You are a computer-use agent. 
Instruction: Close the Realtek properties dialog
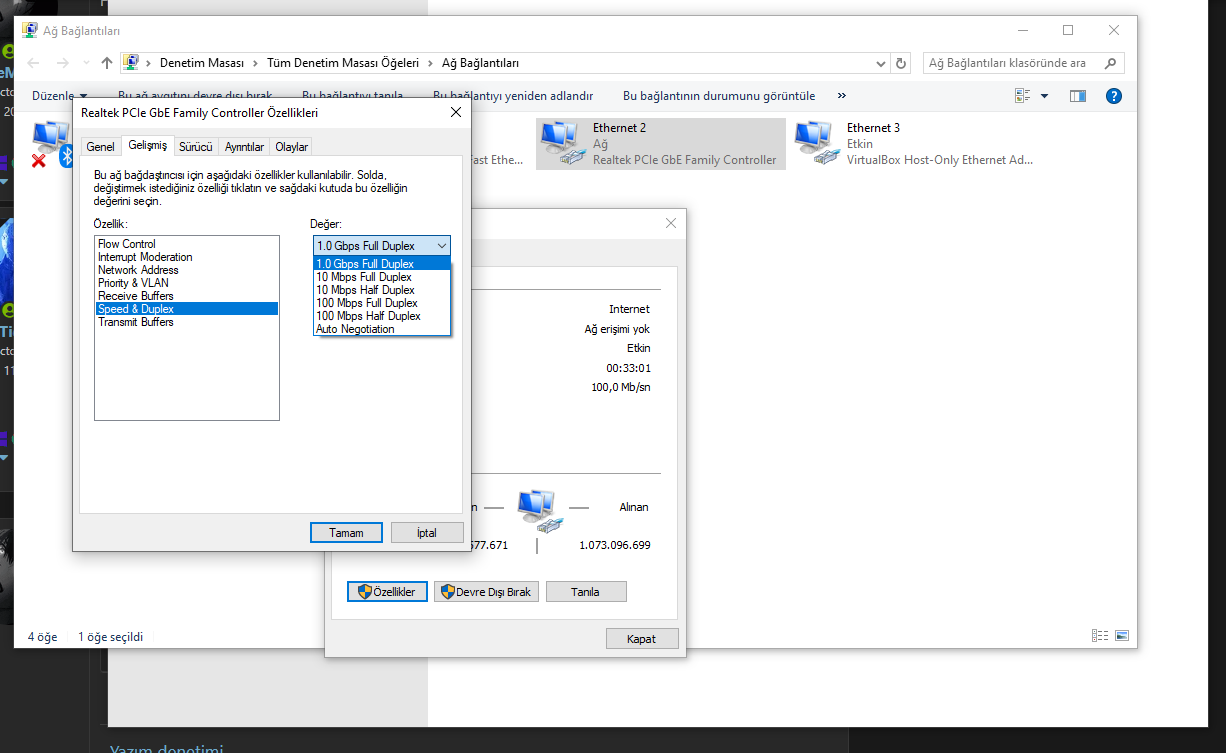click(456, 112)
